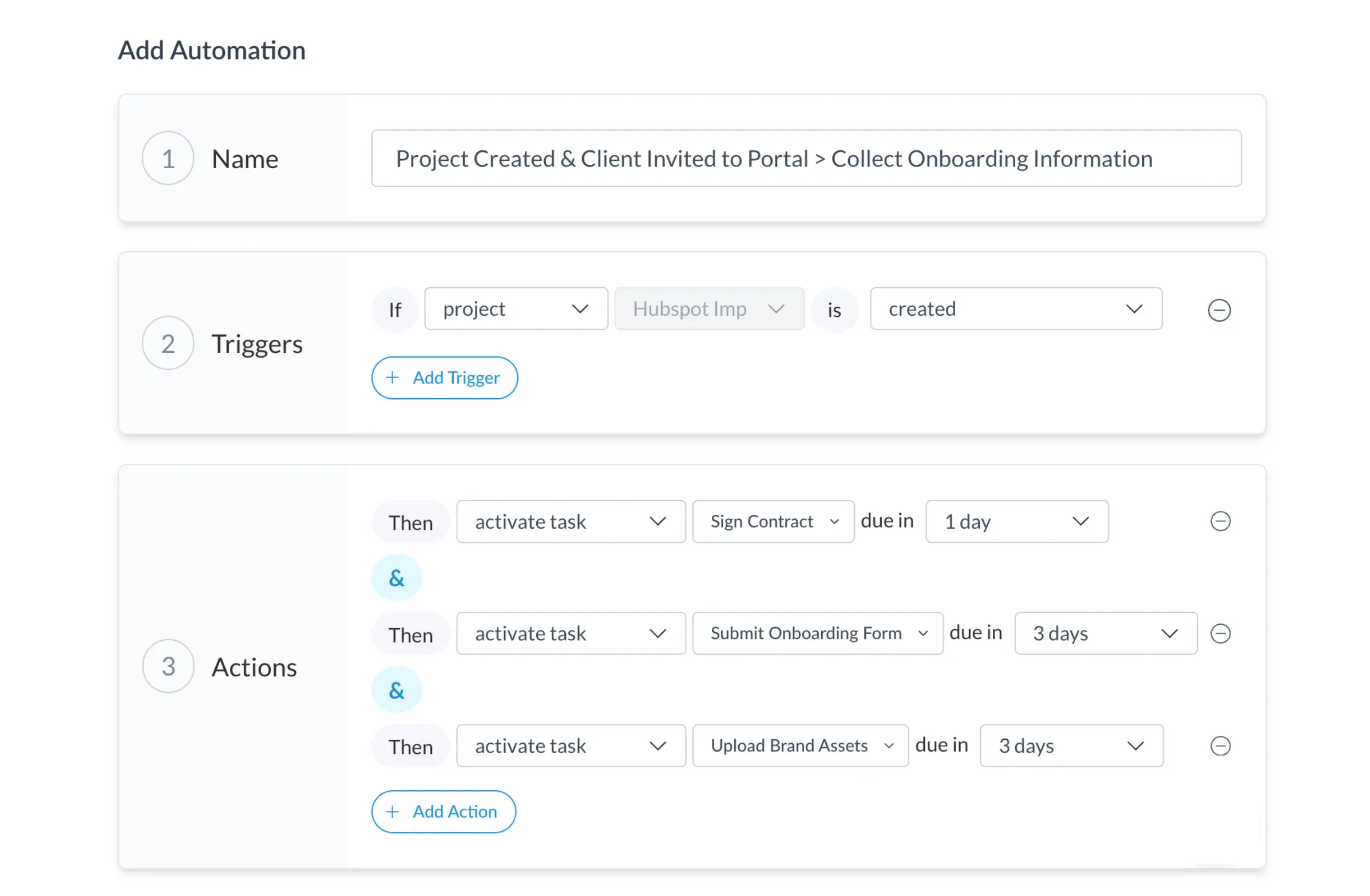Click the second ampersand connector icon

pyautogui.click(x=397, y=690)
